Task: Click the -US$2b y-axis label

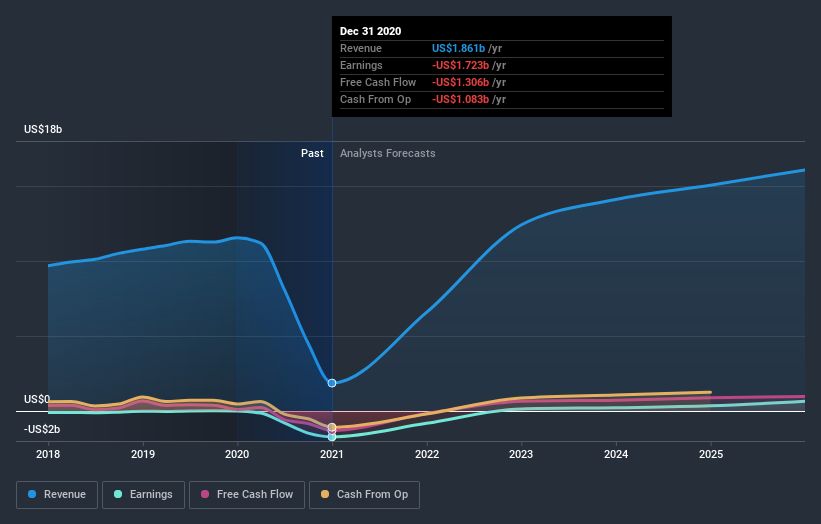Action: coord(42,429)
